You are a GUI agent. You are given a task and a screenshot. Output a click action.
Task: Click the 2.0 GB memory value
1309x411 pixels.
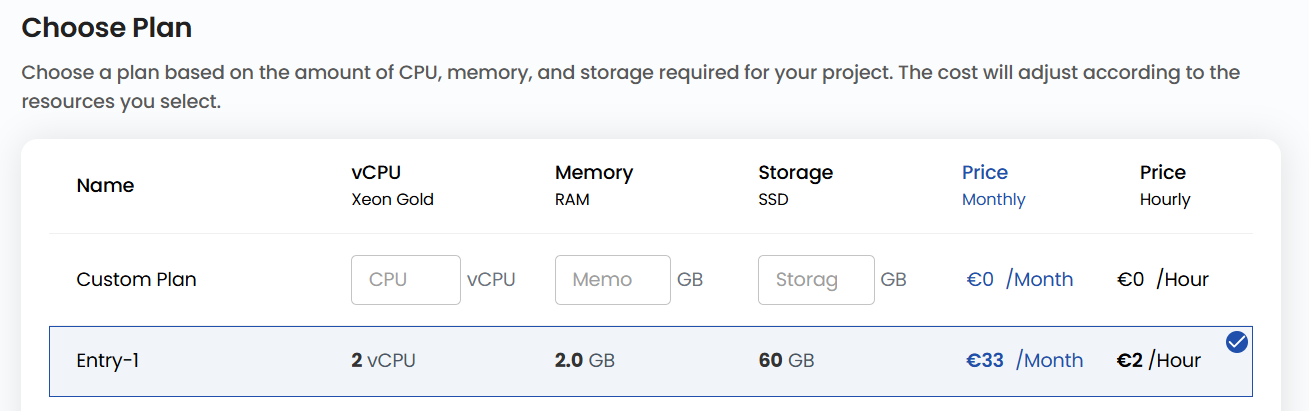coord(584,361)
